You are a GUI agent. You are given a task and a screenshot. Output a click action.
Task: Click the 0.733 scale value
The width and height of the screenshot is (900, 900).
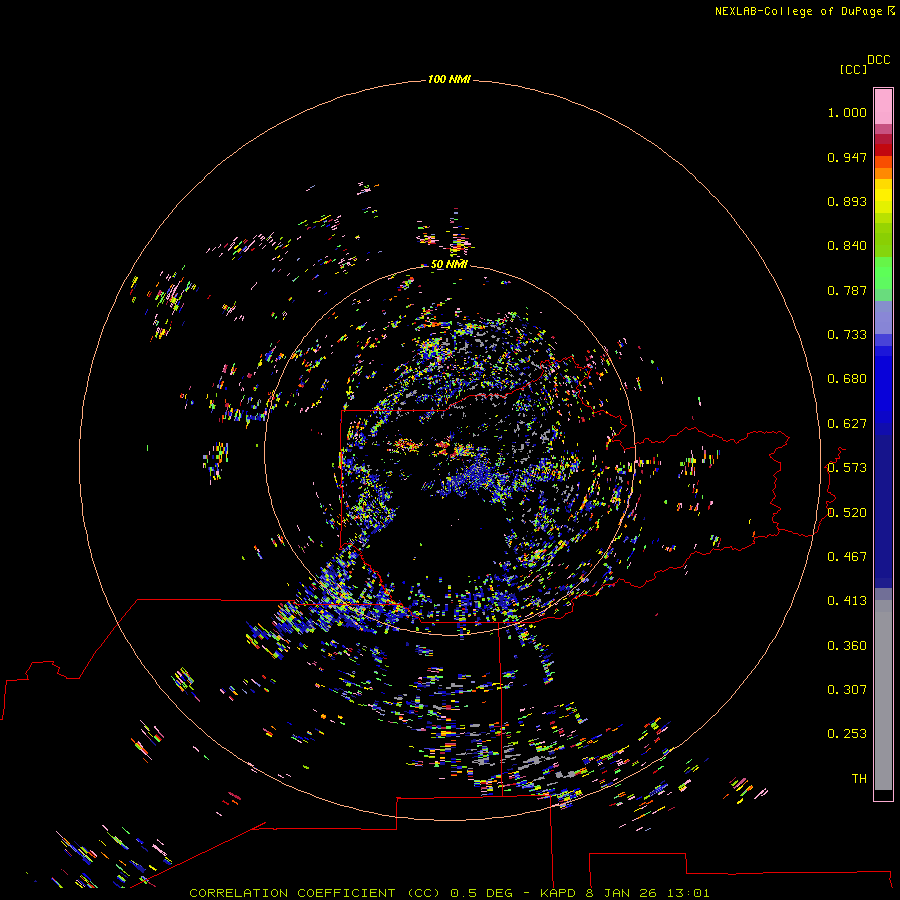(x=847, y=335)
